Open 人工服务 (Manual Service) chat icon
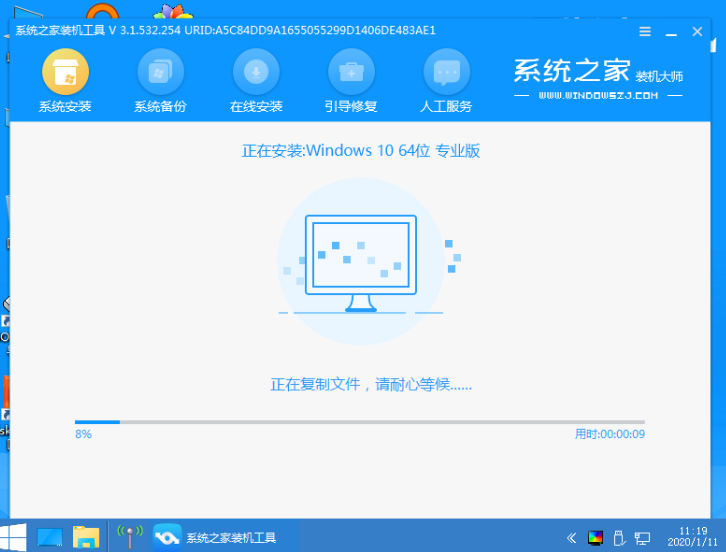726x552 pixels. click(447, 72)
